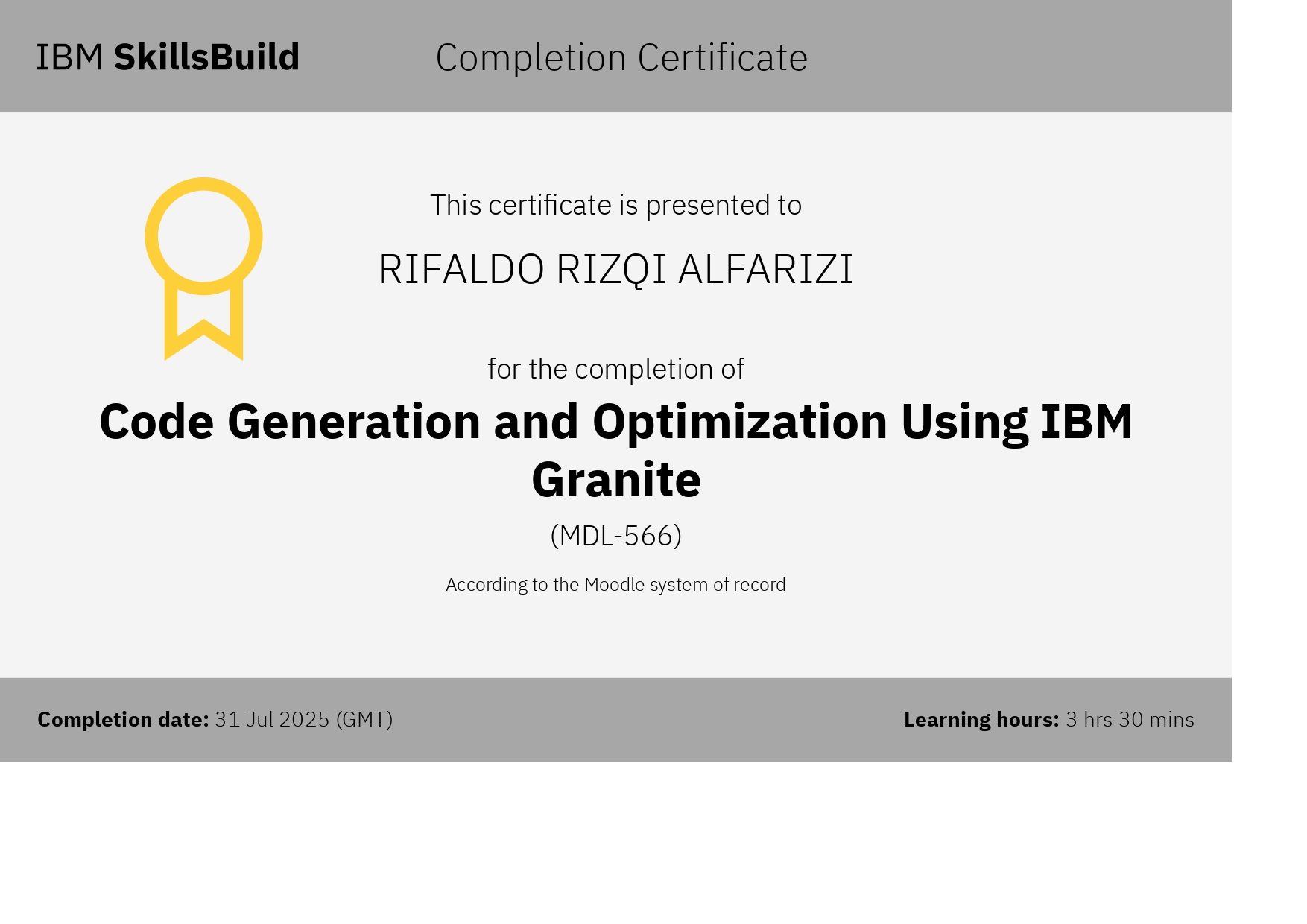
Task: Click the 'Completion date:' label
Action: (x=124, y=719)
